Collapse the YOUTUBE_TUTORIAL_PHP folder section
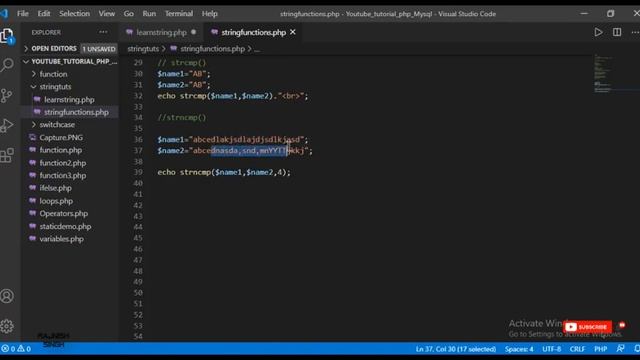Screen dimensions: 640x360 click(x=70, y=62)
